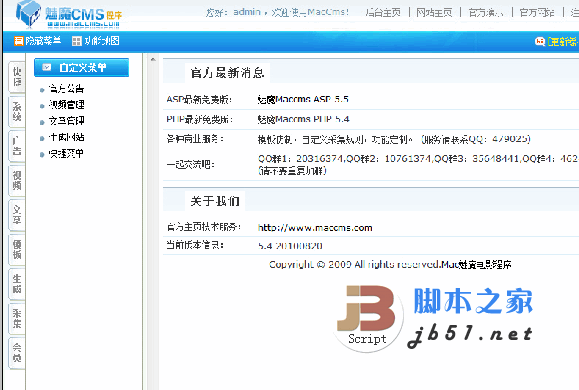Viewport: 579px width, 390px height.
Task: Switch to the 广告 side tab
Action: 17,146
